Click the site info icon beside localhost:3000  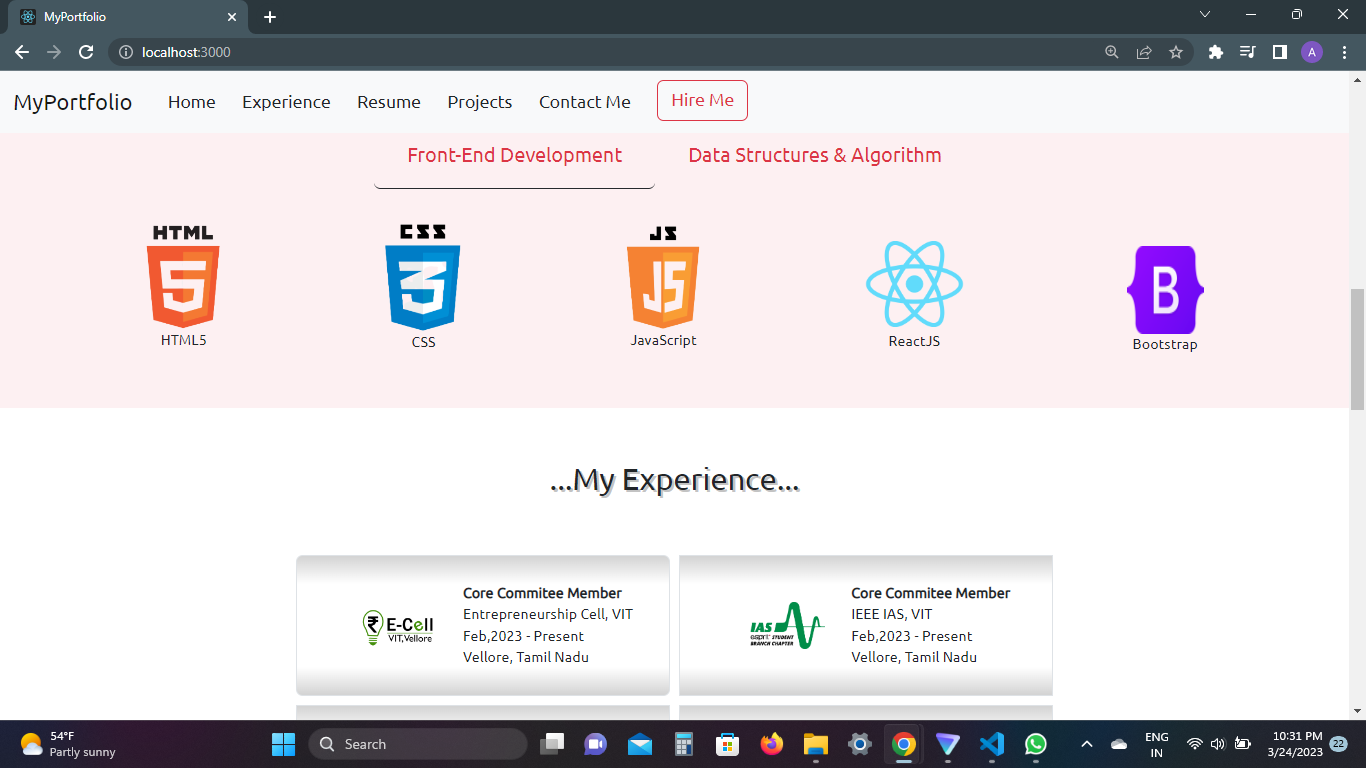click(x=126, y=52)
